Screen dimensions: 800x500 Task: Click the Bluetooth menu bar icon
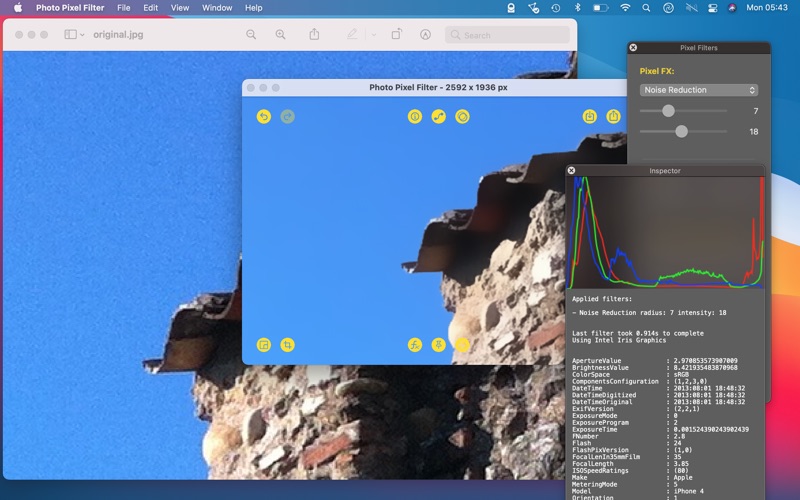pos(578,8)
